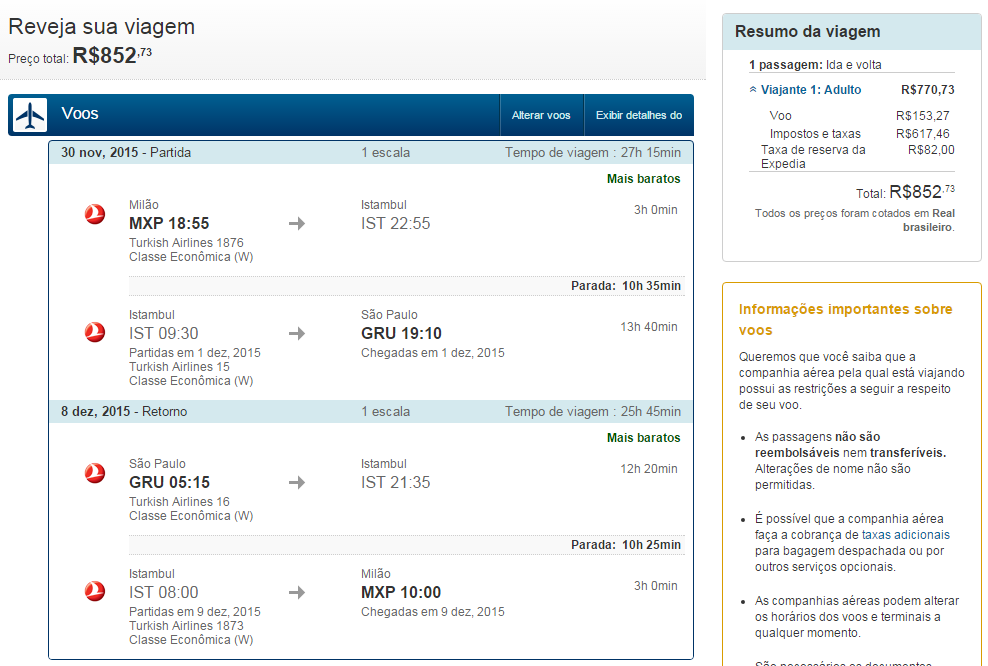The image size is (988, 666).
Task: Click the Mais baratos label on departure flight
Action: [x=643, y=179]
